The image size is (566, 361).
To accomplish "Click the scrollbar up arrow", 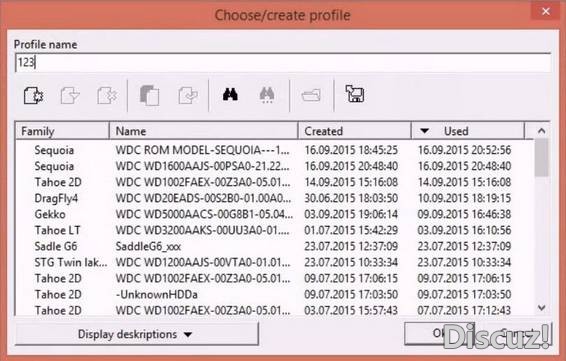I will tap(541, 131).
